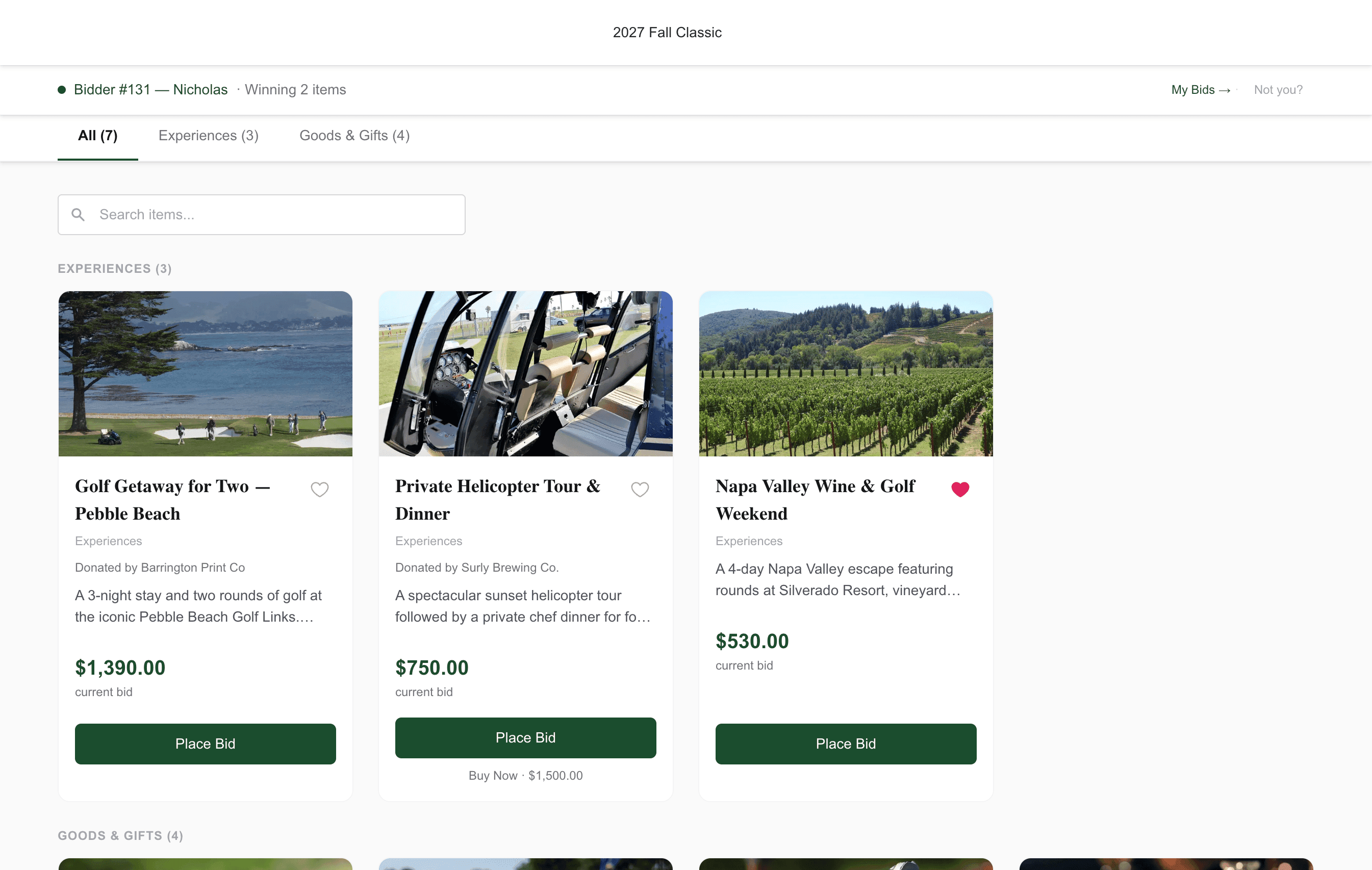Focus the Search items field
The image size is (1372, 870).
pyautogui.click(x=262, y=215)
